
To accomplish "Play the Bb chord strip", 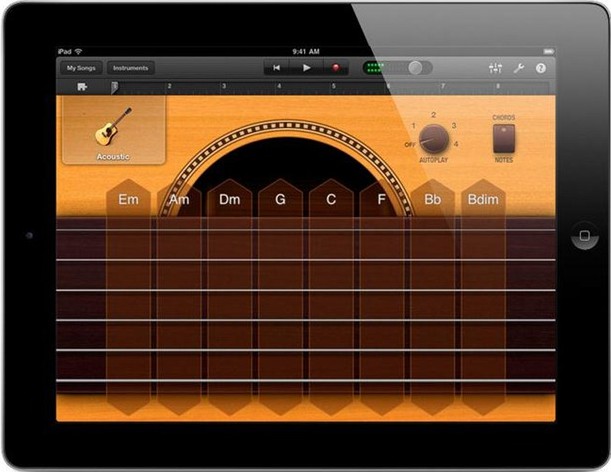I will point(433,297).
